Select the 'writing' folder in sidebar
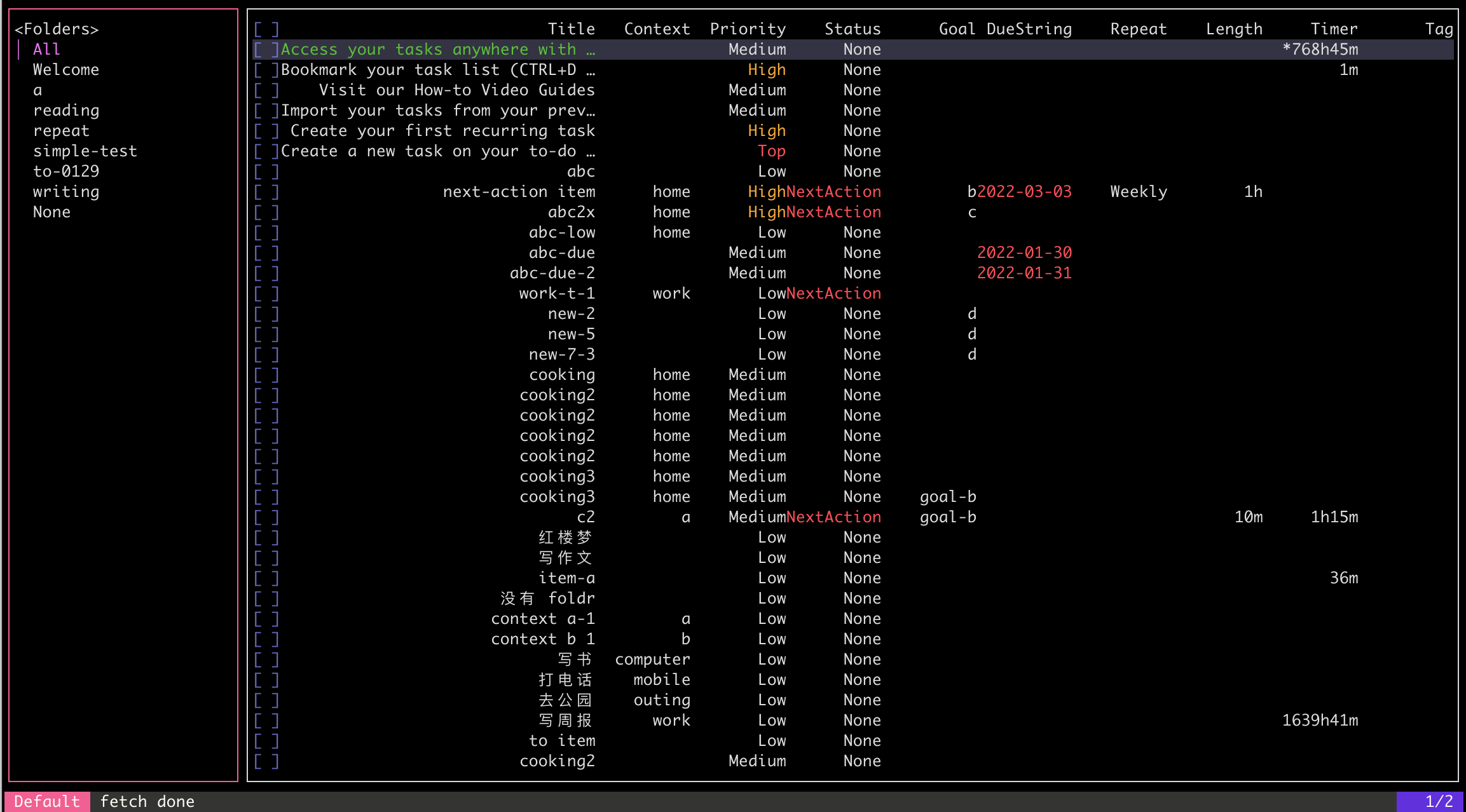This screenshot has height=812, width=1466. [66, 192]
